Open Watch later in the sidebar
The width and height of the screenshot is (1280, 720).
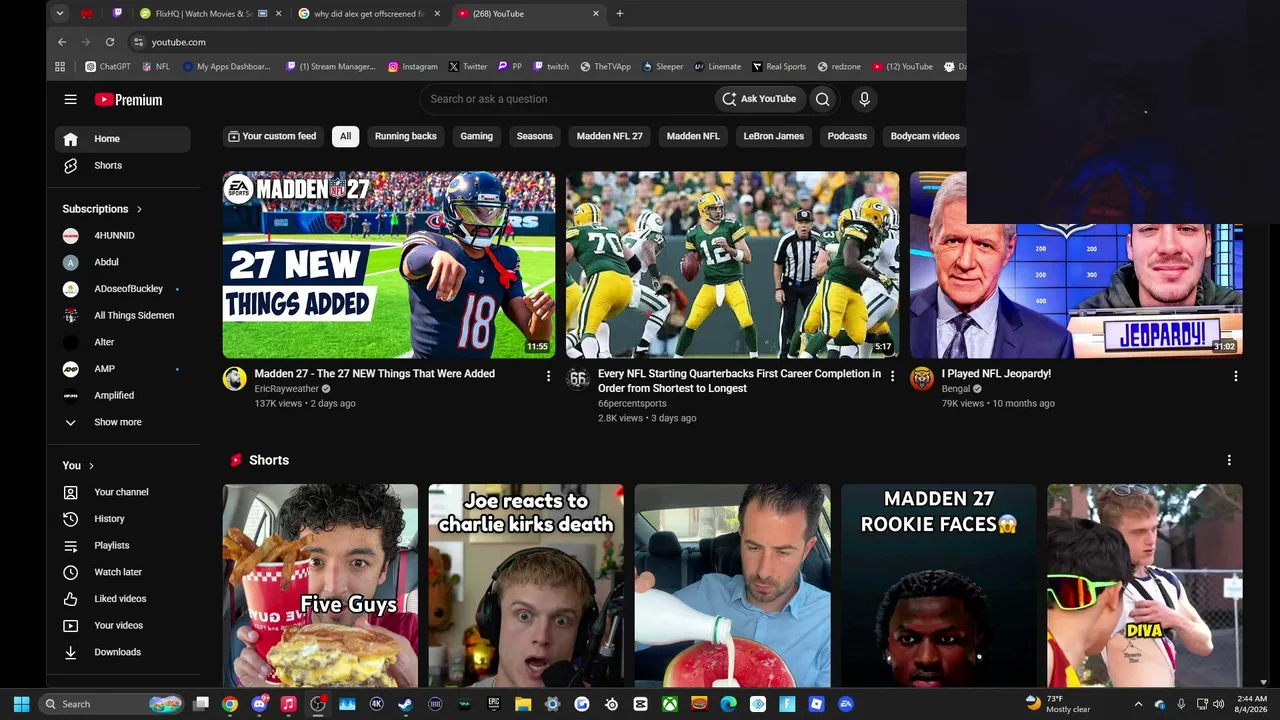coord(122,572)
